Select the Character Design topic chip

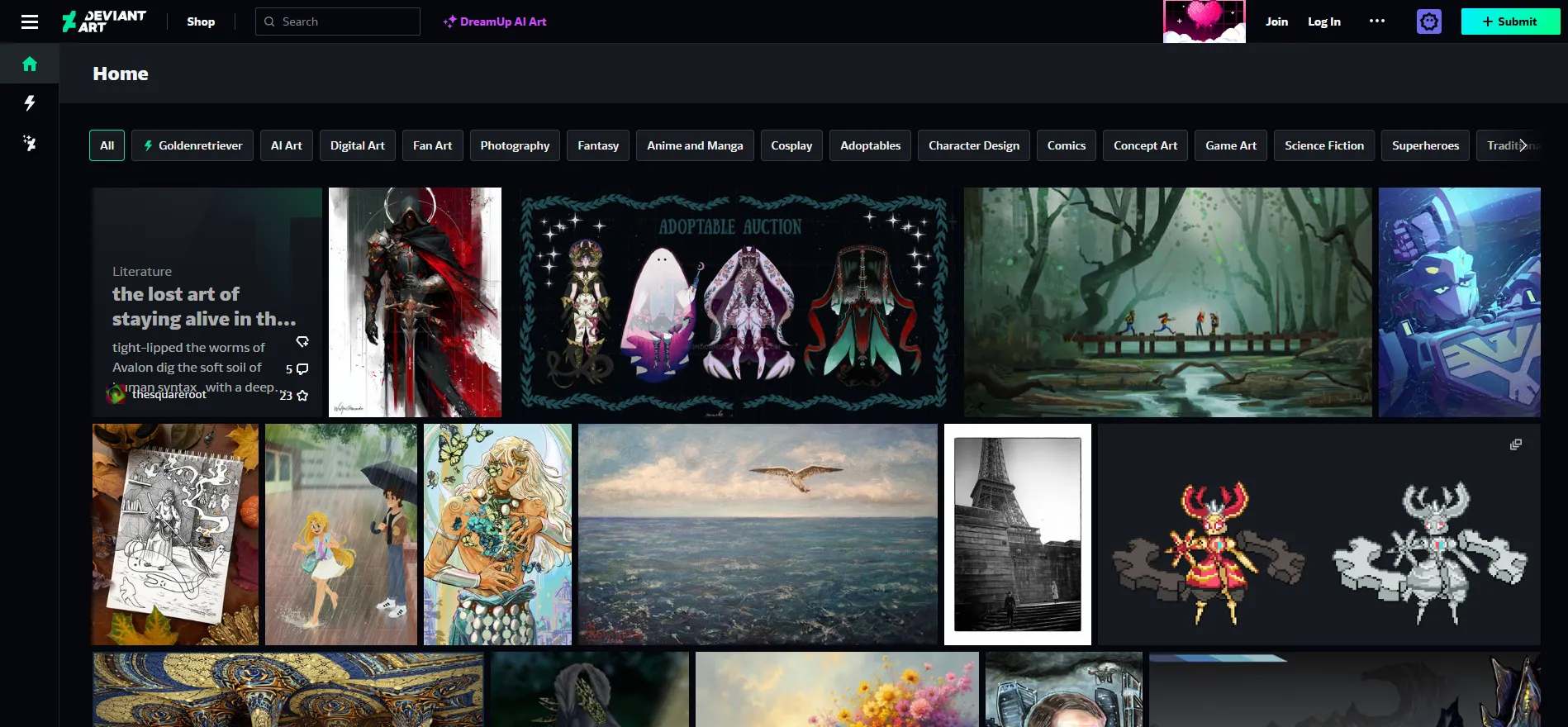pyautogui.click(x=974, y=145)
